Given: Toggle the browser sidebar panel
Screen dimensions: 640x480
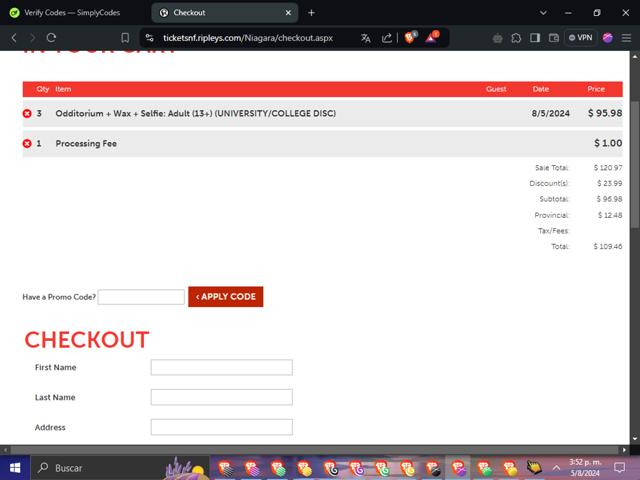Looking at the screenshot, I should click(x=535, y=38).
